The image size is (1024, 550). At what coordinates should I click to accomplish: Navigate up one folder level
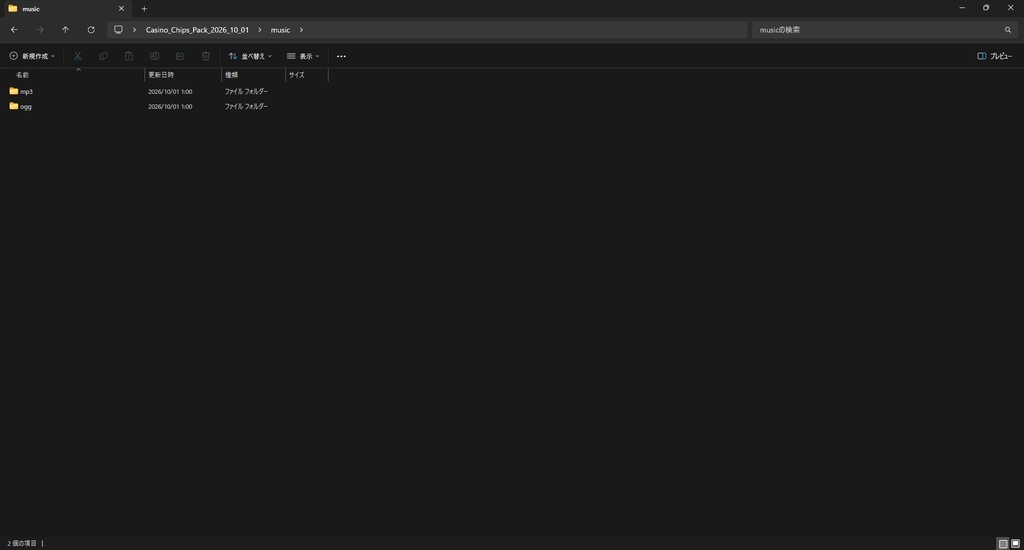click(x=65, y=29)
